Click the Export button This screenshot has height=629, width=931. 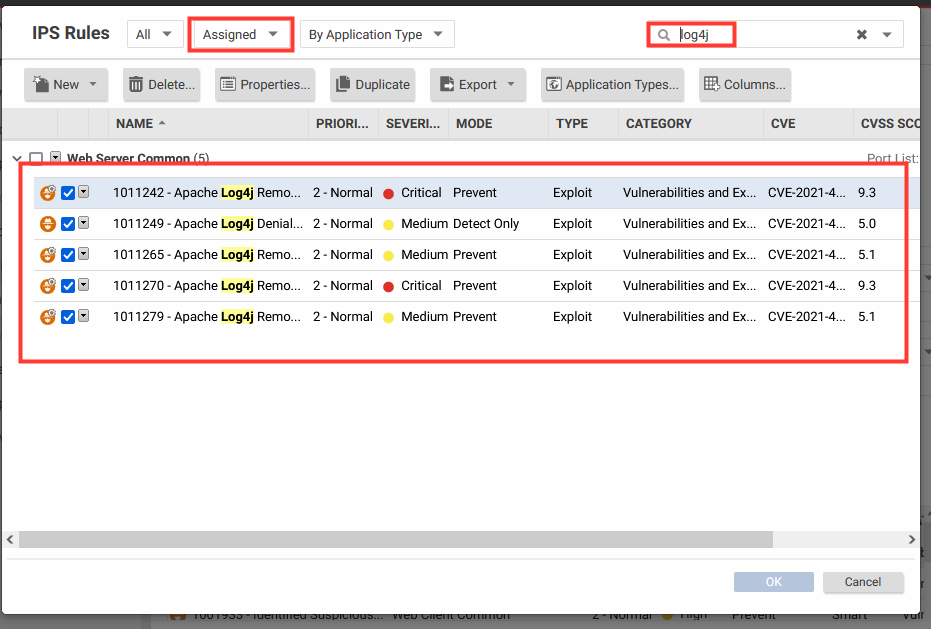[x=477, y=84]
